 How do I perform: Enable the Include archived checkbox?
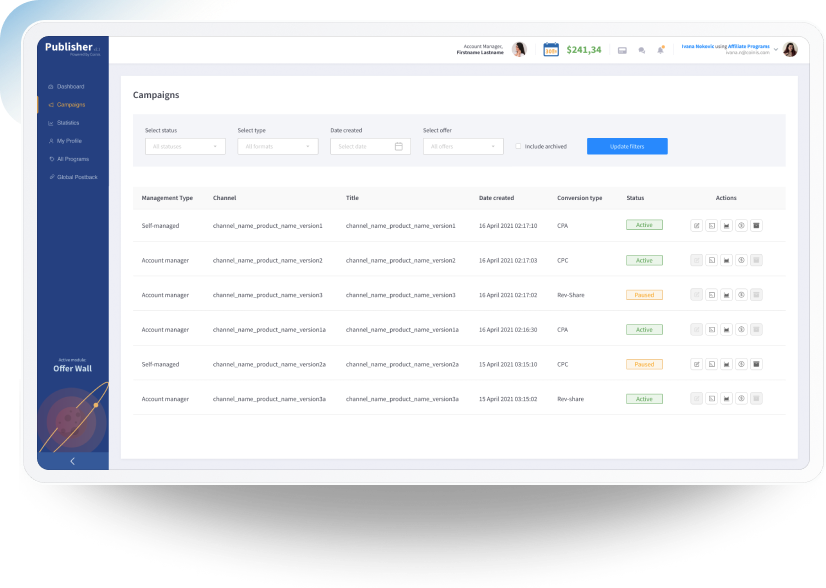pyautogui.click(x=519, y=145)
